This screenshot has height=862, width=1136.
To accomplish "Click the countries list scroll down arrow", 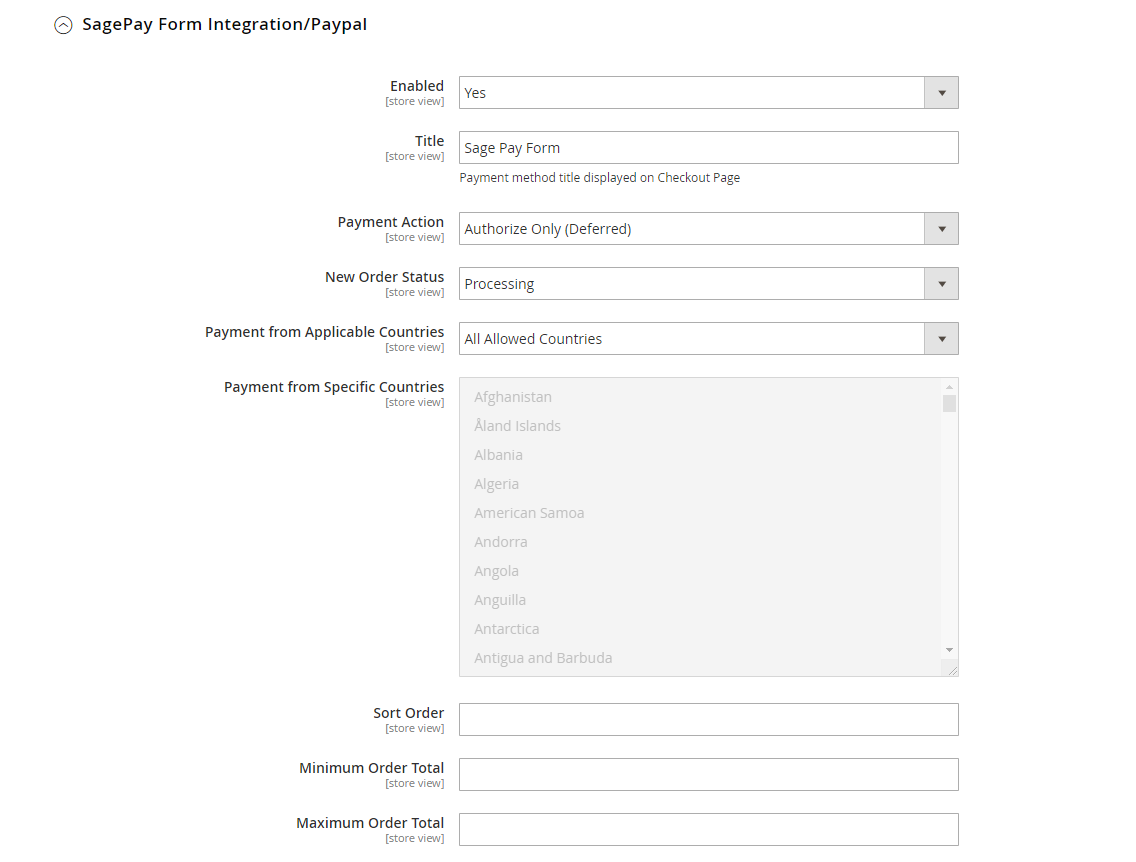I will [949, 650].
